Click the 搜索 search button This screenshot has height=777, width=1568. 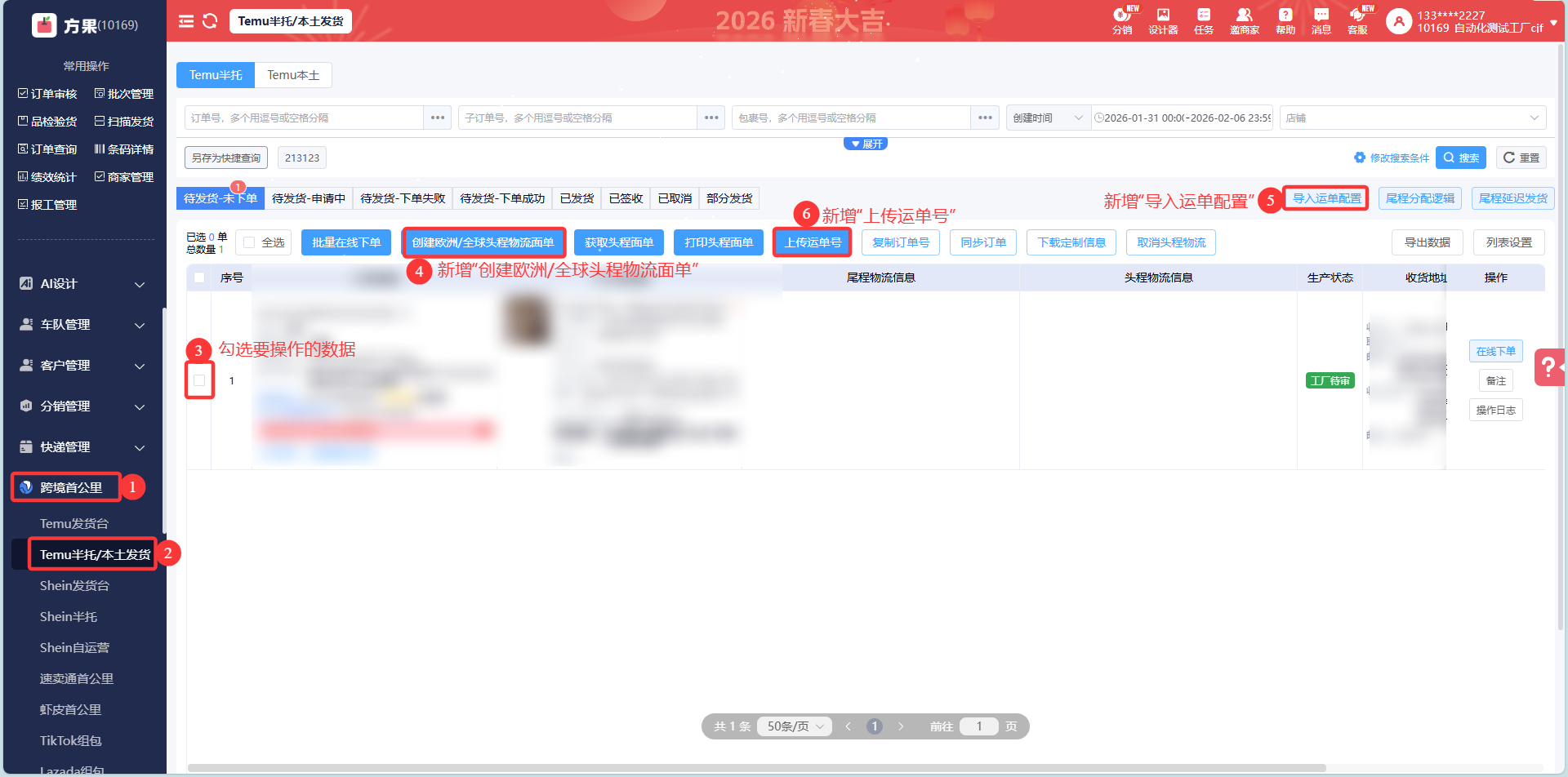coord(1461,158)
